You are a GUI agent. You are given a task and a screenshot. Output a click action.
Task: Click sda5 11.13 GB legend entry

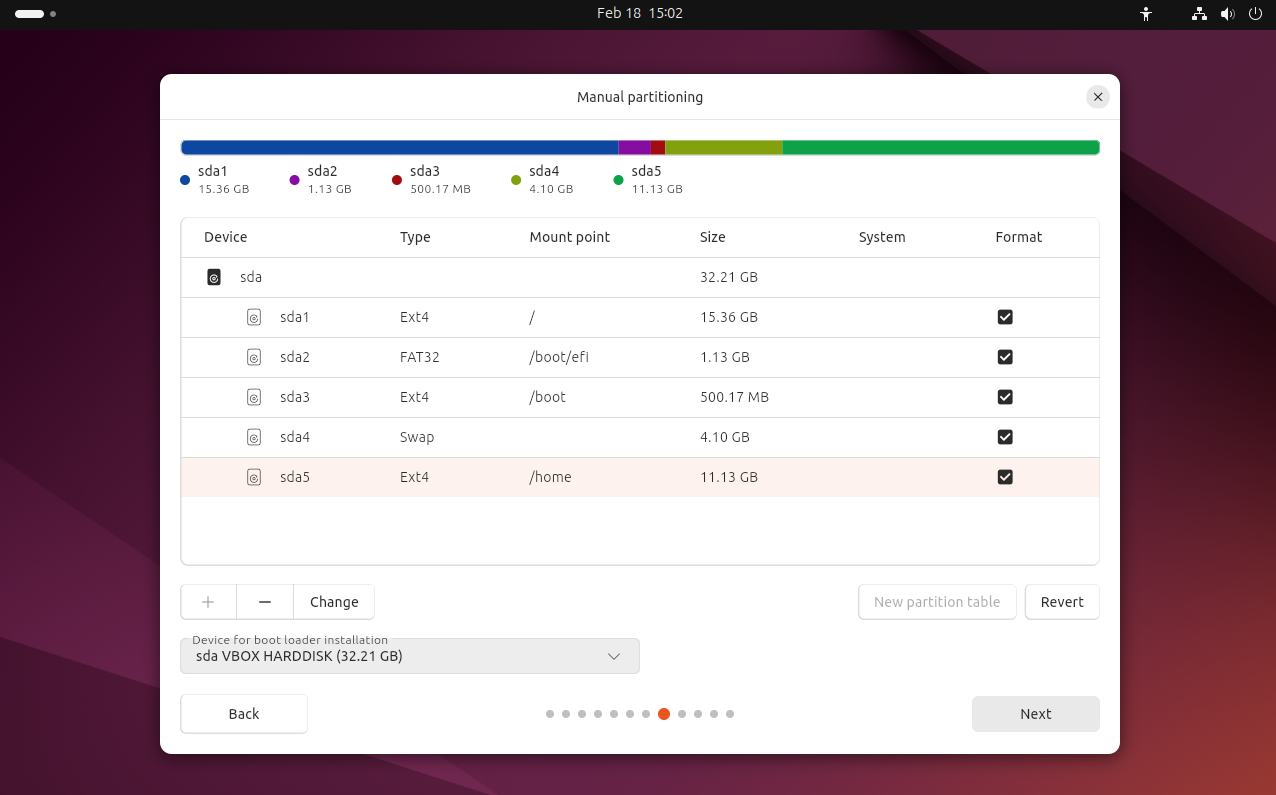click(648, 180)
